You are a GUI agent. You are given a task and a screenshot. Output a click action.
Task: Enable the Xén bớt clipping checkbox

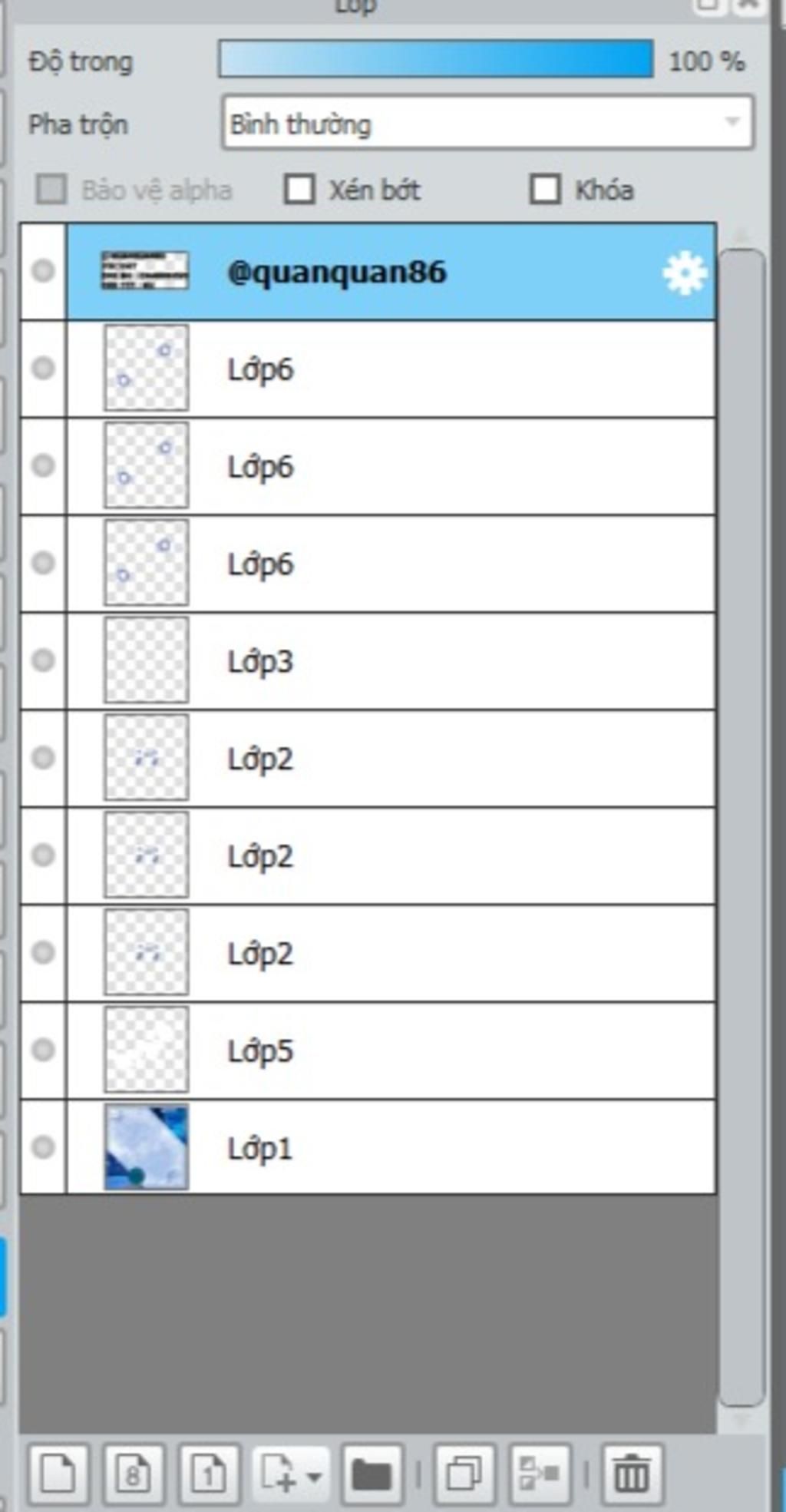pyautogui.click(x=299, y=189)
